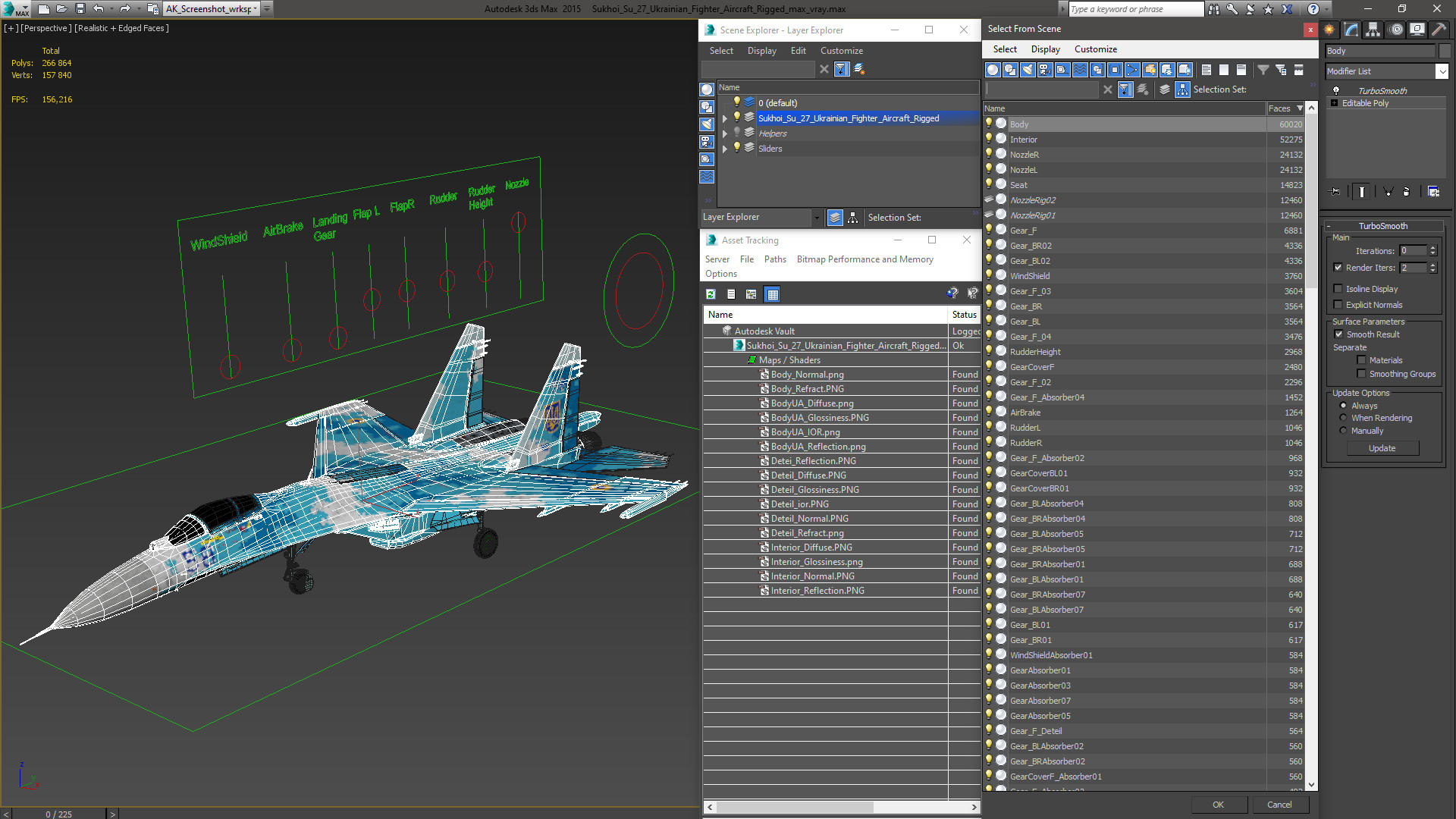Enable Explicit Normals checkbox

[x=1338, y=305]
